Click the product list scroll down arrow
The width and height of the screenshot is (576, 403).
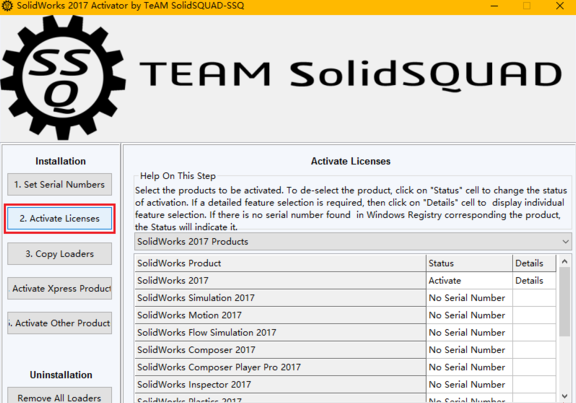click(x=565, y=396)
